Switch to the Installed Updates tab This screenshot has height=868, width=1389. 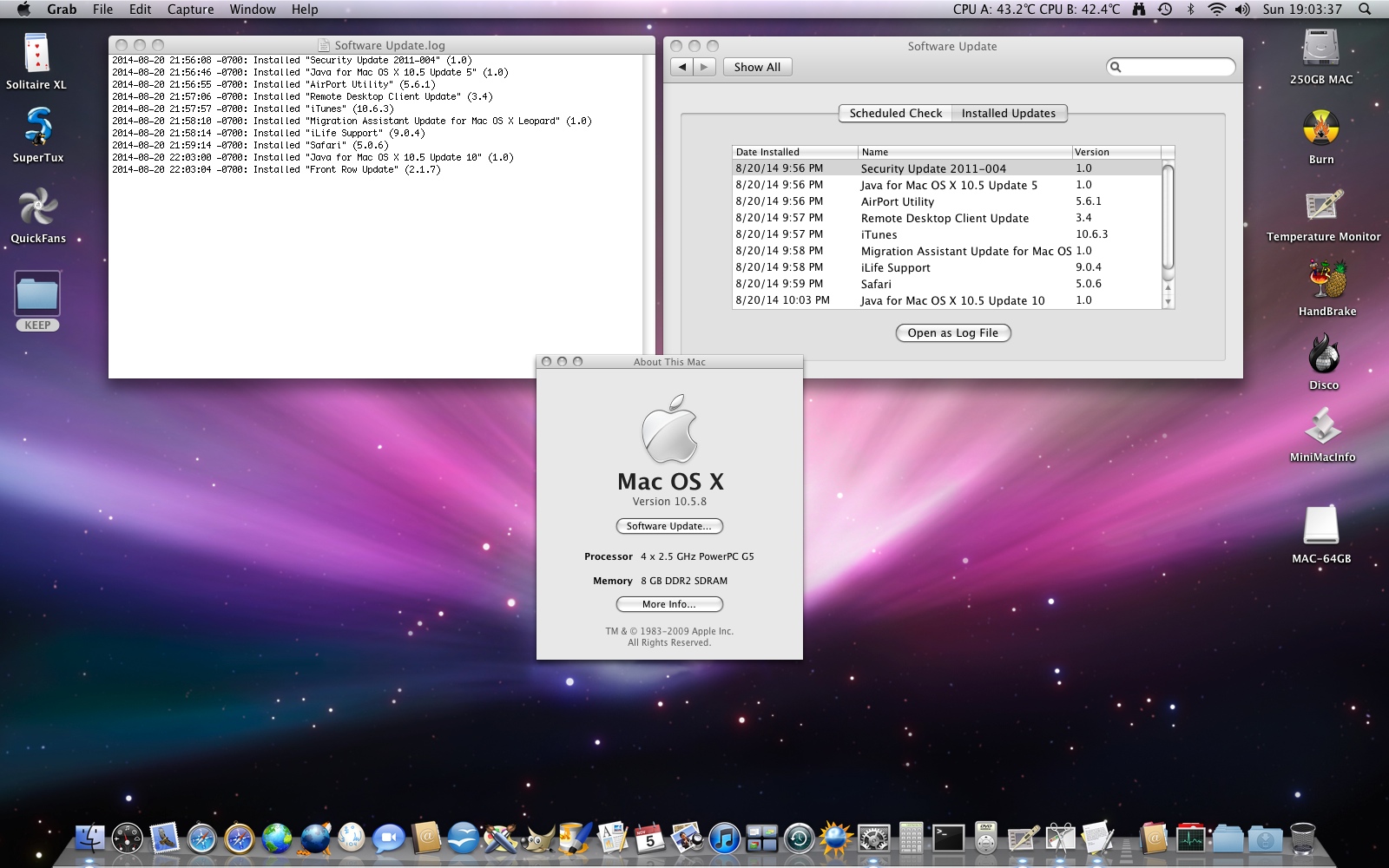click(x=1009, y=113)
